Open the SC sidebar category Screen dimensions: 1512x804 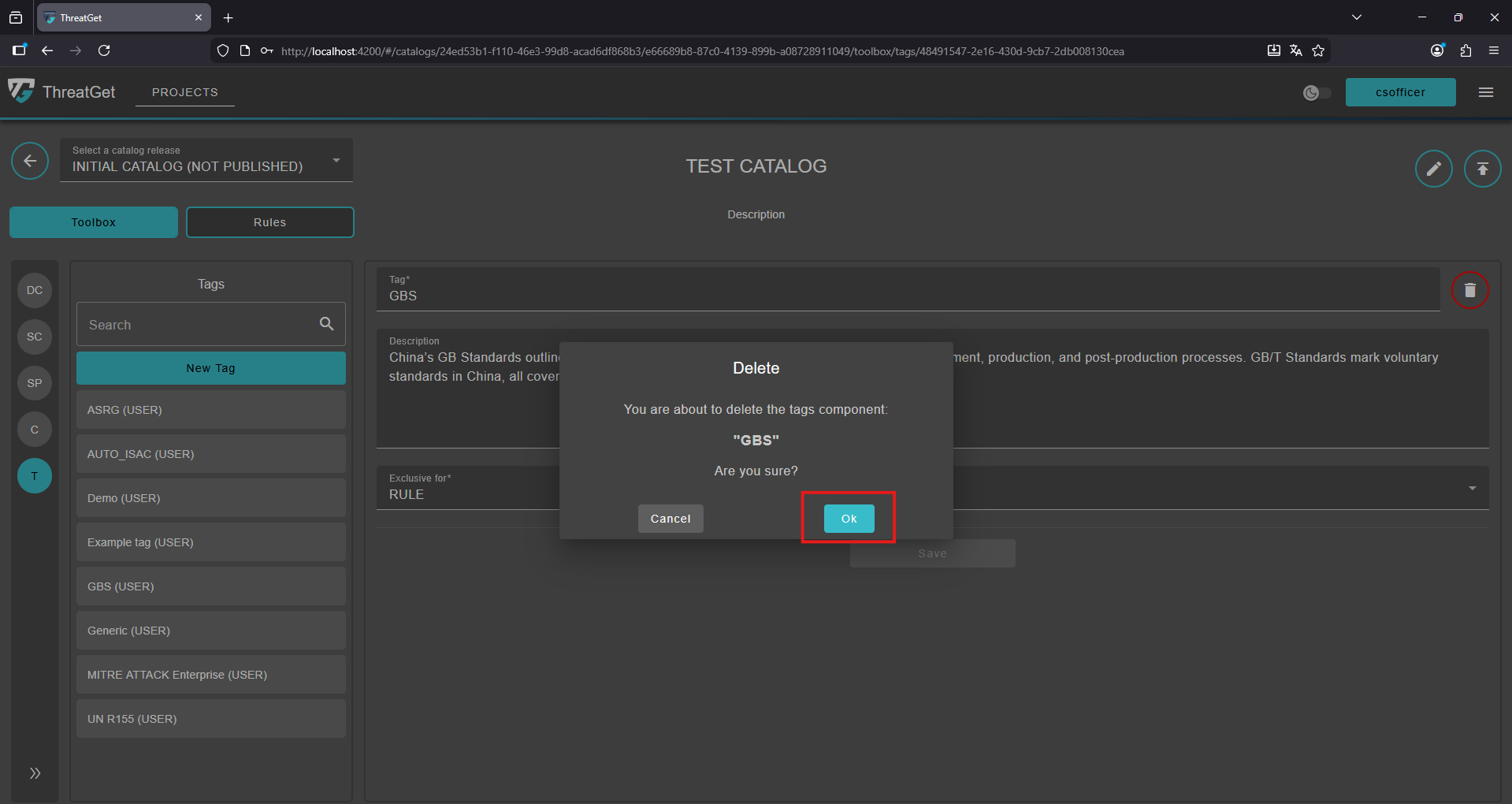click(x=35, y=337)
